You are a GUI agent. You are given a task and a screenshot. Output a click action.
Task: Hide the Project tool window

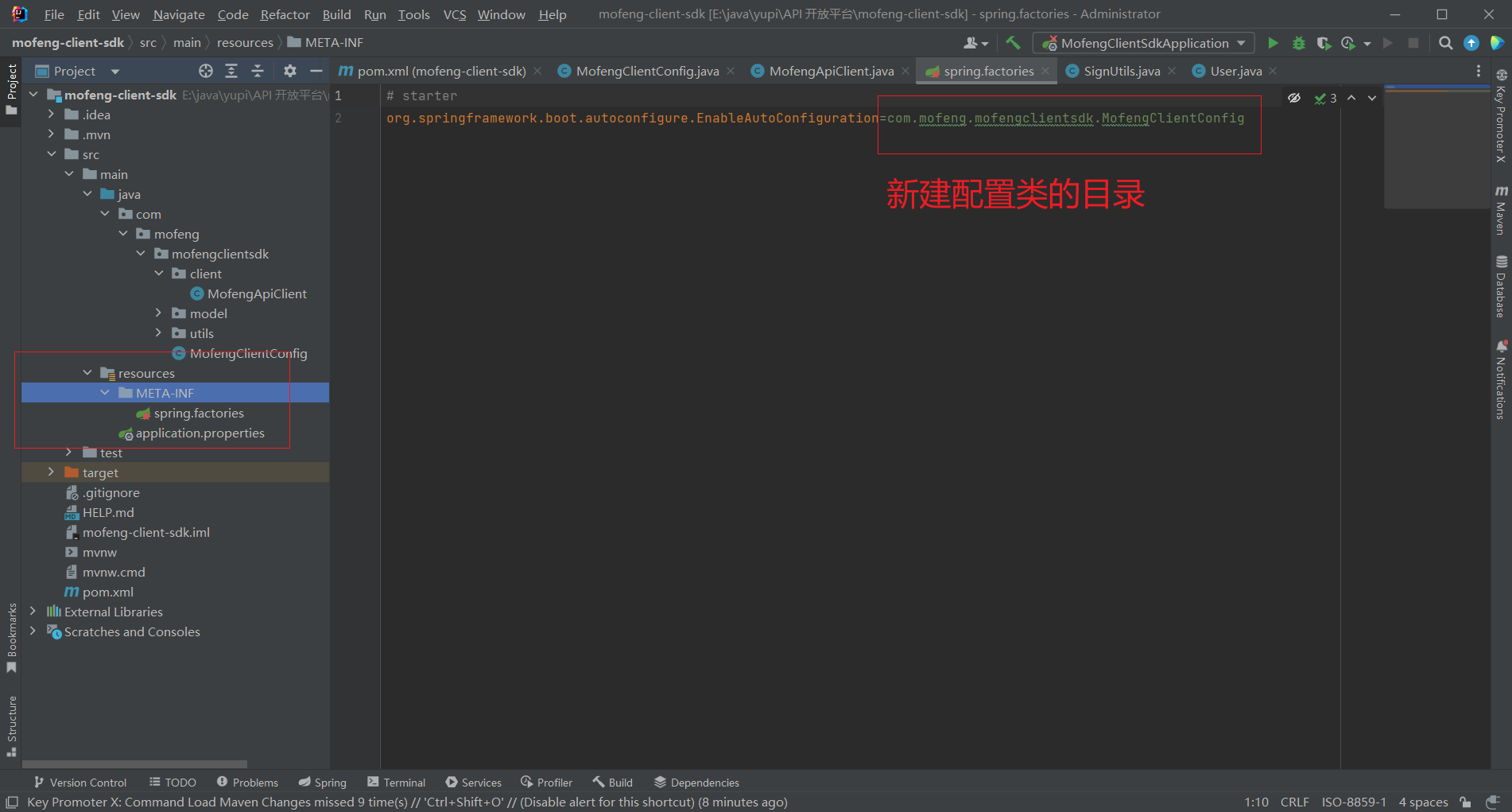(x=316, y=71)
